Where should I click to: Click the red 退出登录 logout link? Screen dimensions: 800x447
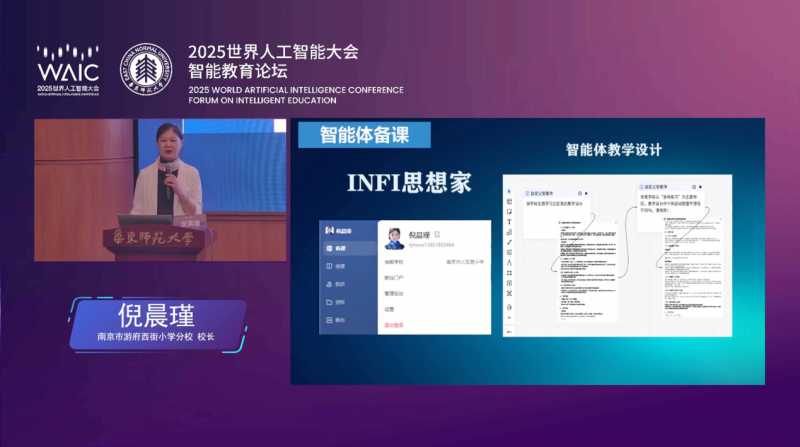pyautogui.click(x=394, y=325)
